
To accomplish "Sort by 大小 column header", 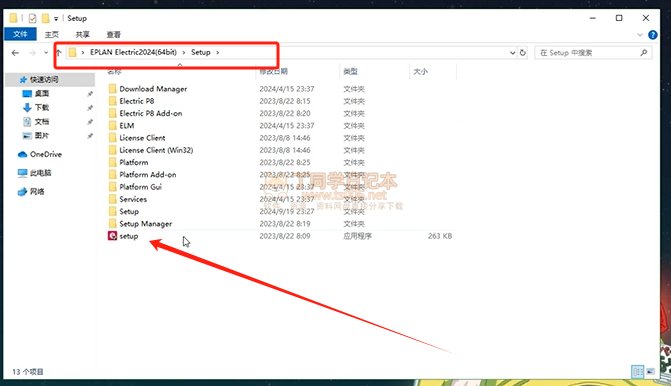I will click(420, 71).
